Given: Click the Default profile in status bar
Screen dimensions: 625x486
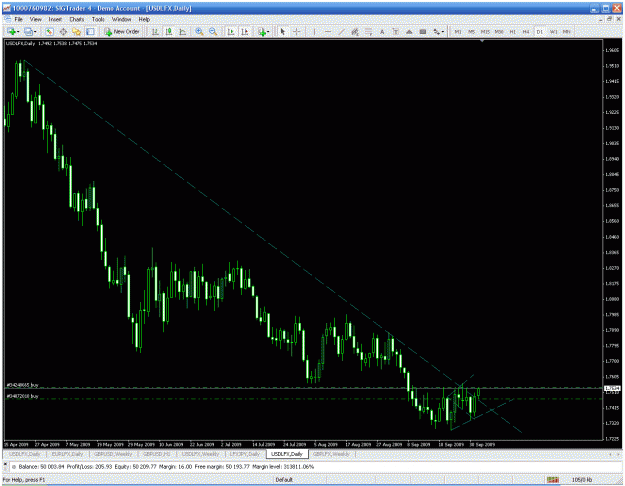Looking at the screenshot, I should pyautogui.click(x=284, y=480).
